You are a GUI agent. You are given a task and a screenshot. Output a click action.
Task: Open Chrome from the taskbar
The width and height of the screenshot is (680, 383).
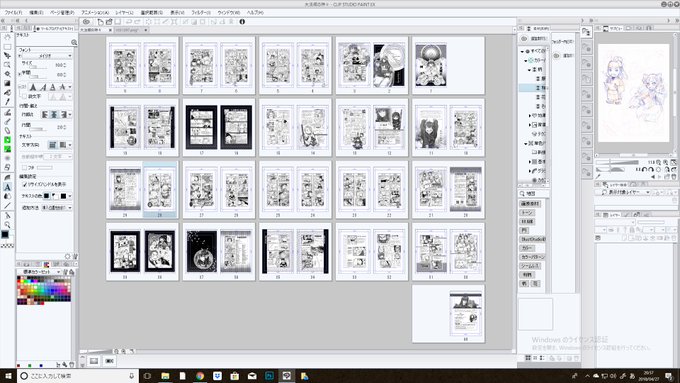199,376
